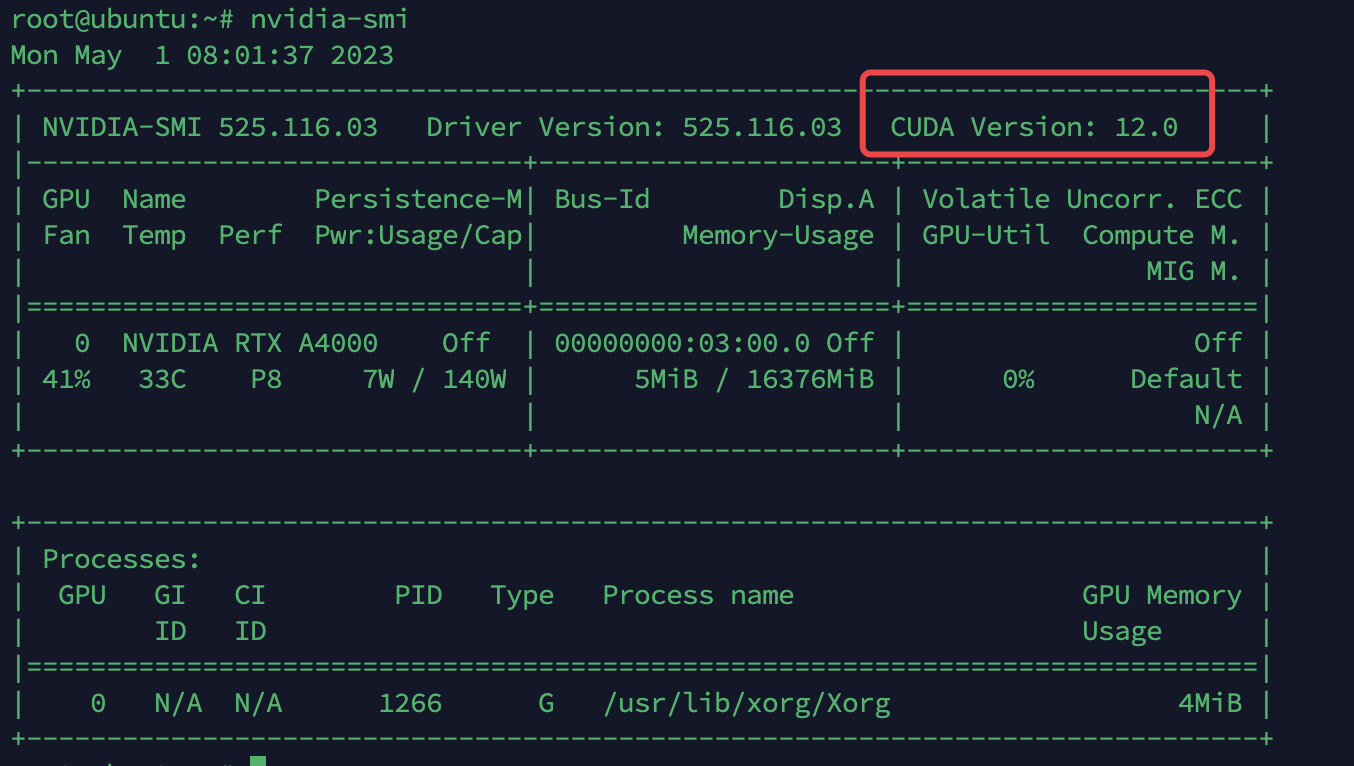
Task: Click the Driver Version 525.116.03 value
Action: click(x=762, y=127)
